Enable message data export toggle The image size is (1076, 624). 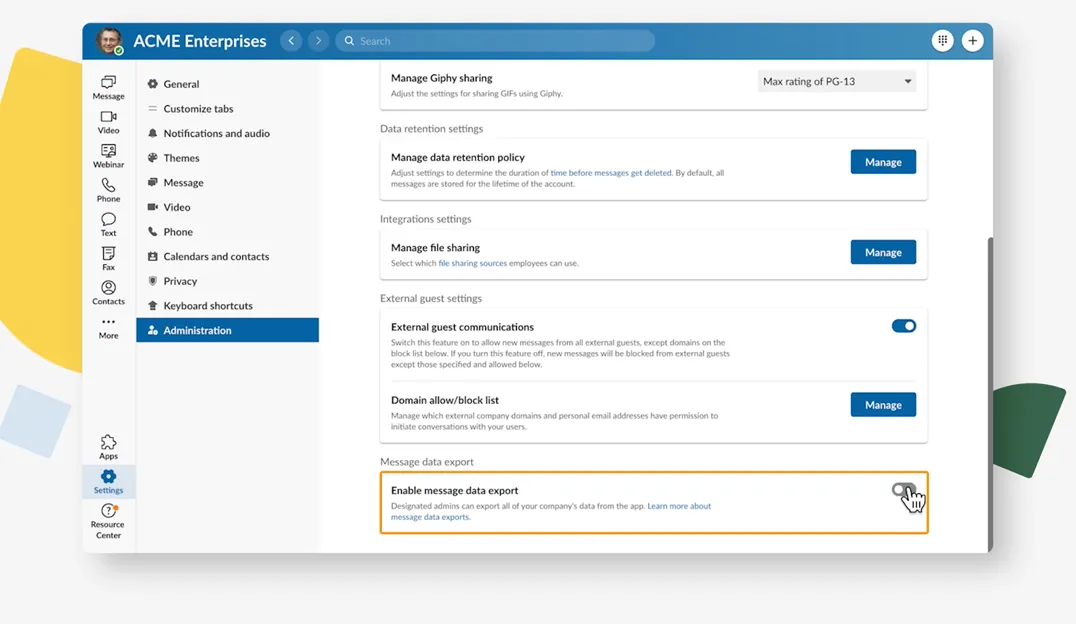(903, 490)
